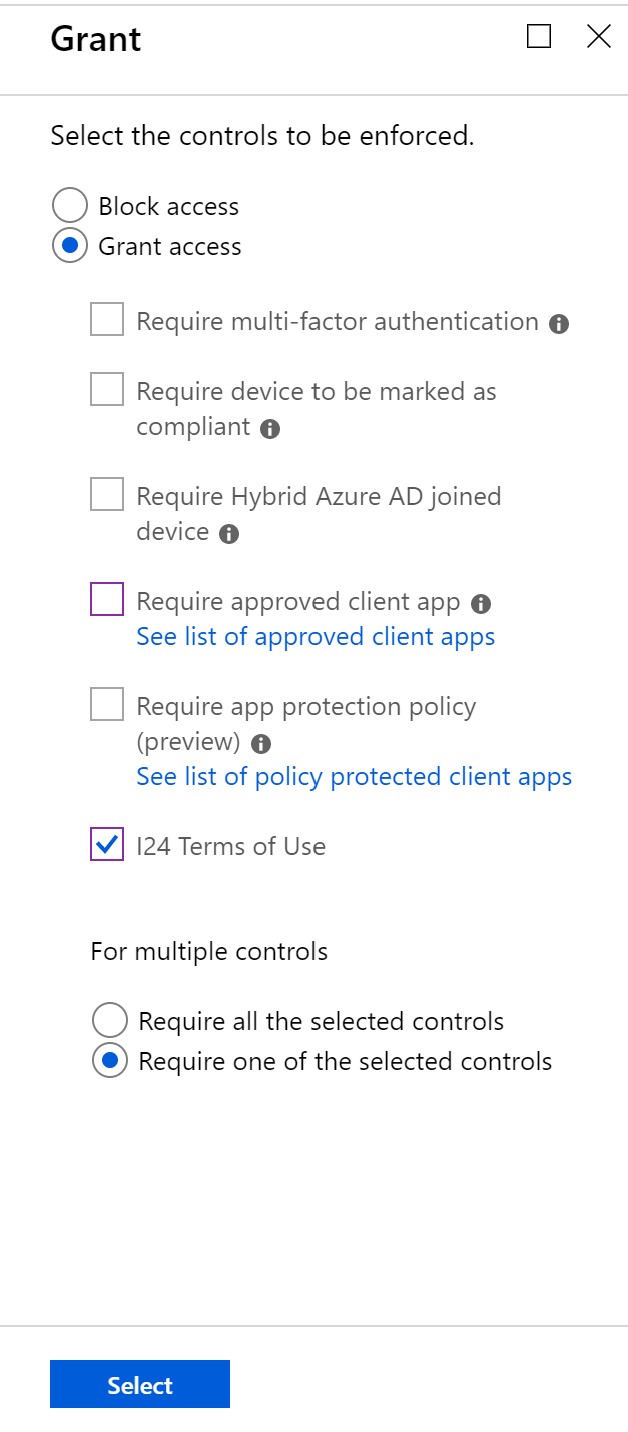The height and width of the screenshot is (1432, 628).
Task: Uncheck the I24 Terms of Use checkbox
Action: (x=107, y=846)
